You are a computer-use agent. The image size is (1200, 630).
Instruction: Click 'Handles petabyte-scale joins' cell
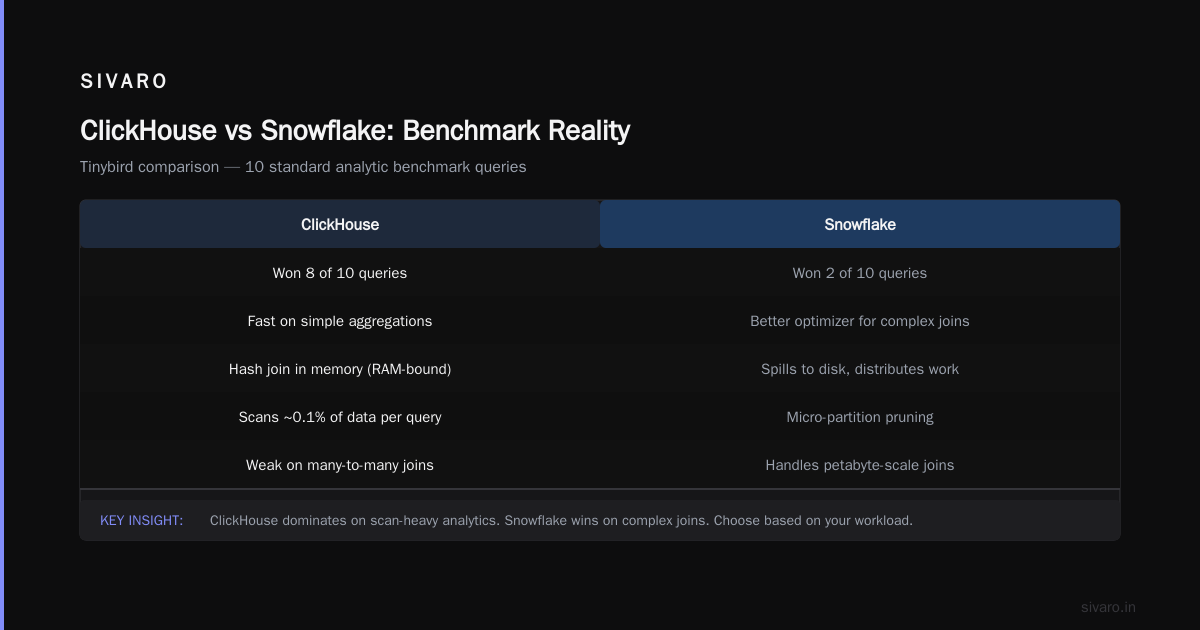tap(860, 465)
